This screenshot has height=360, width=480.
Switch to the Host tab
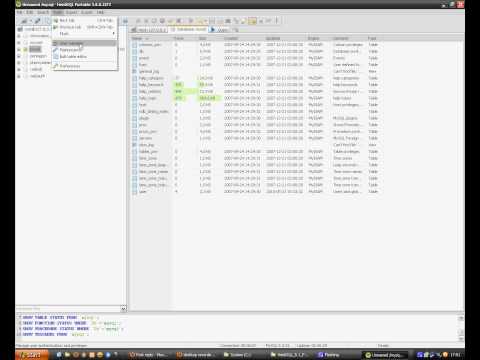pos(149,30)
